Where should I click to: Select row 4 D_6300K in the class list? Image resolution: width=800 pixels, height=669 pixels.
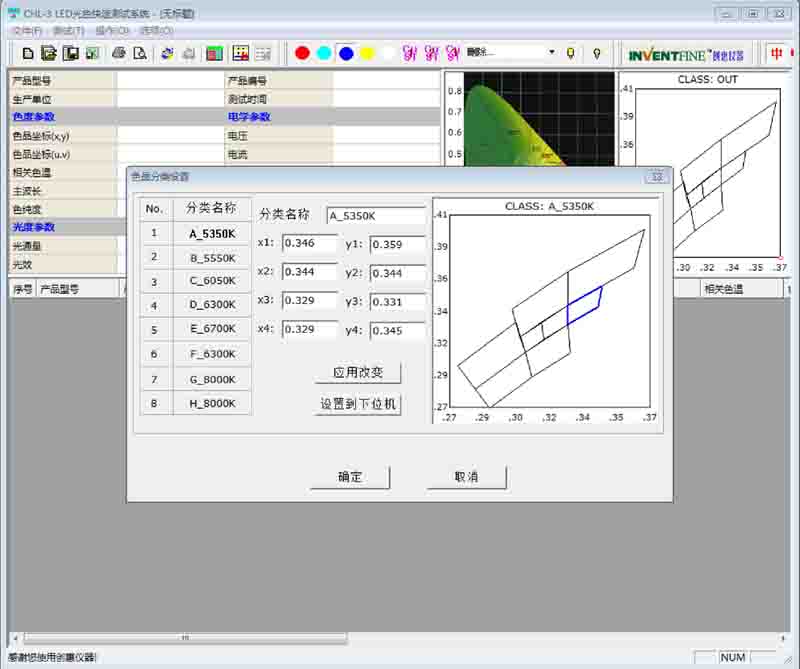point(196,305)
